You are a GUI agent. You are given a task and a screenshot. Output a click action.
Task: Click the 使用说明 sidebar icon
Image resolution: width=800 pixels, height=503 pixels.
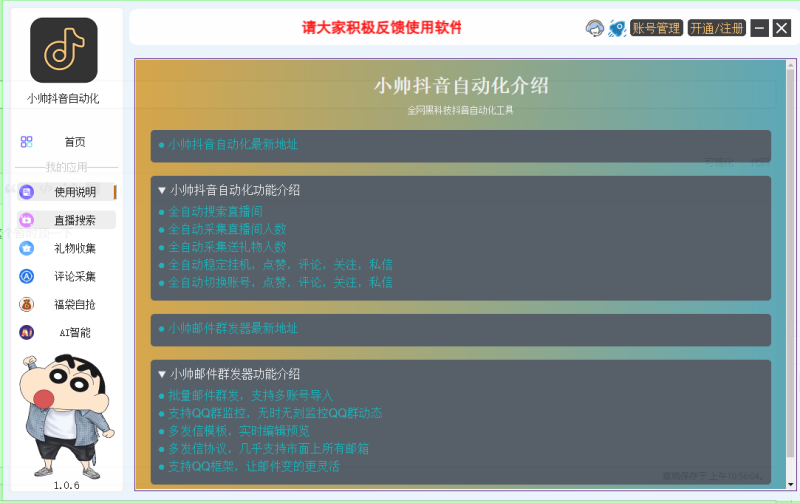click(27, 192)
